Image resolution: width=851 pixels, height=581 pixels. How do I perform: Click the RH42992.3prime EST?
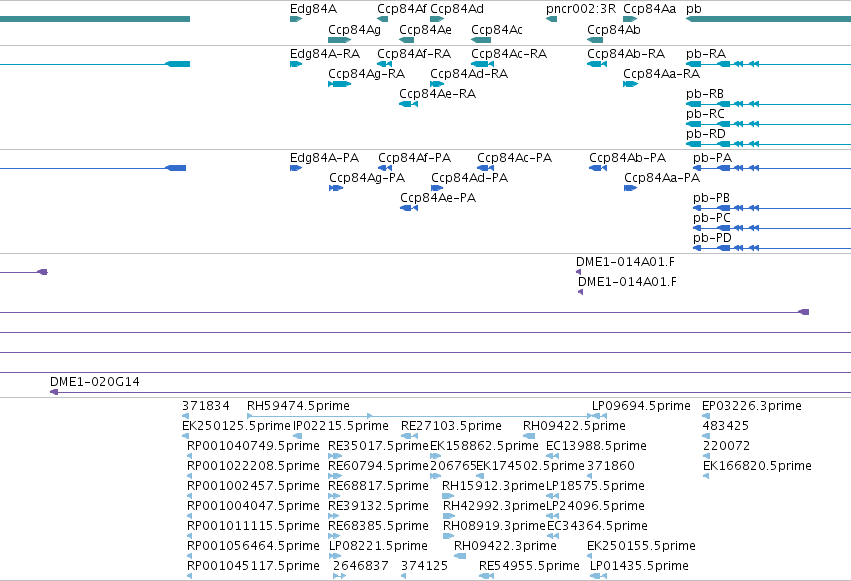pyautogui.click(x=449, y=516)
